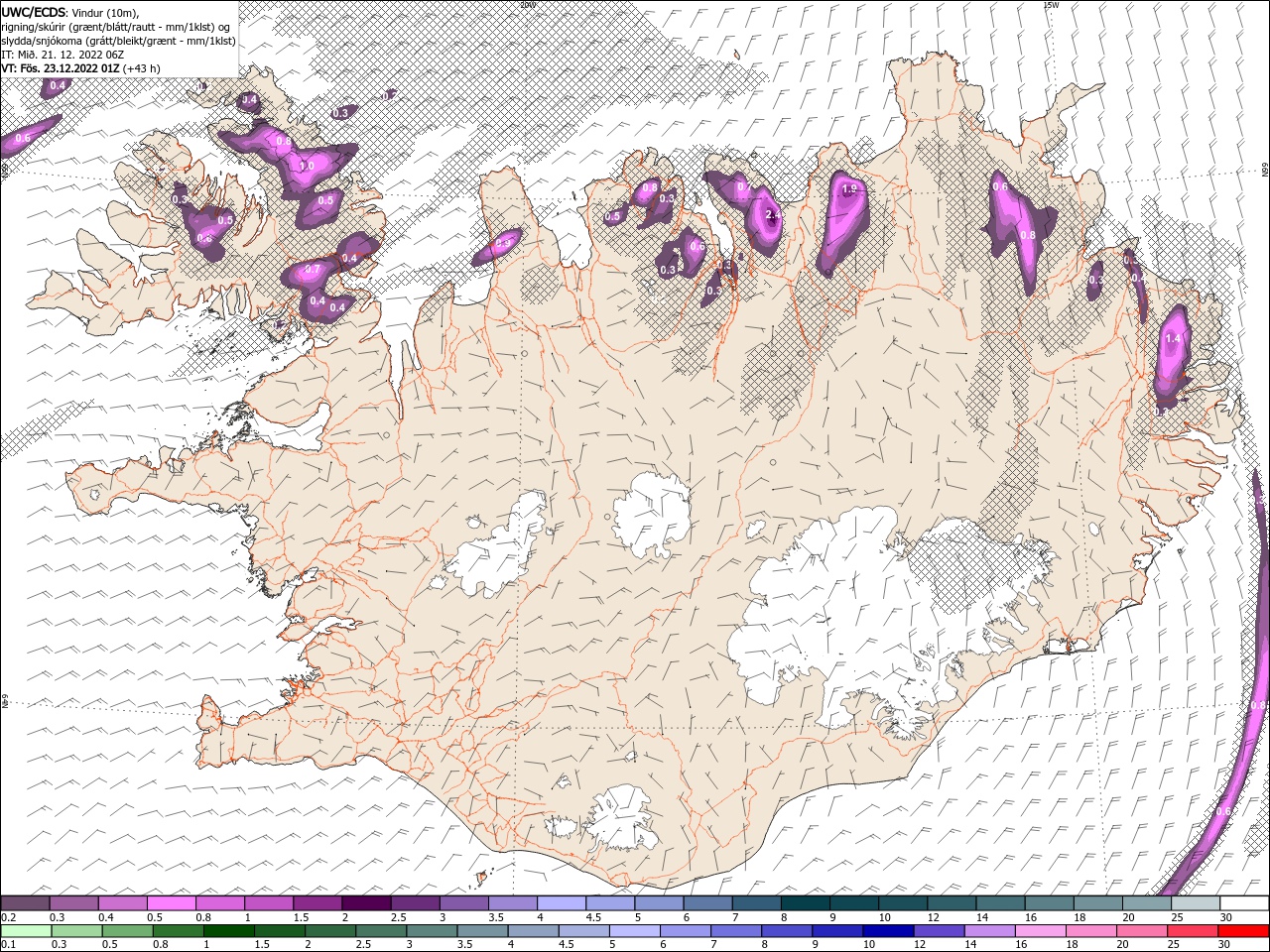Click the 2.4 snowfall value on the map
The image size is (1270, 952).
775,214
